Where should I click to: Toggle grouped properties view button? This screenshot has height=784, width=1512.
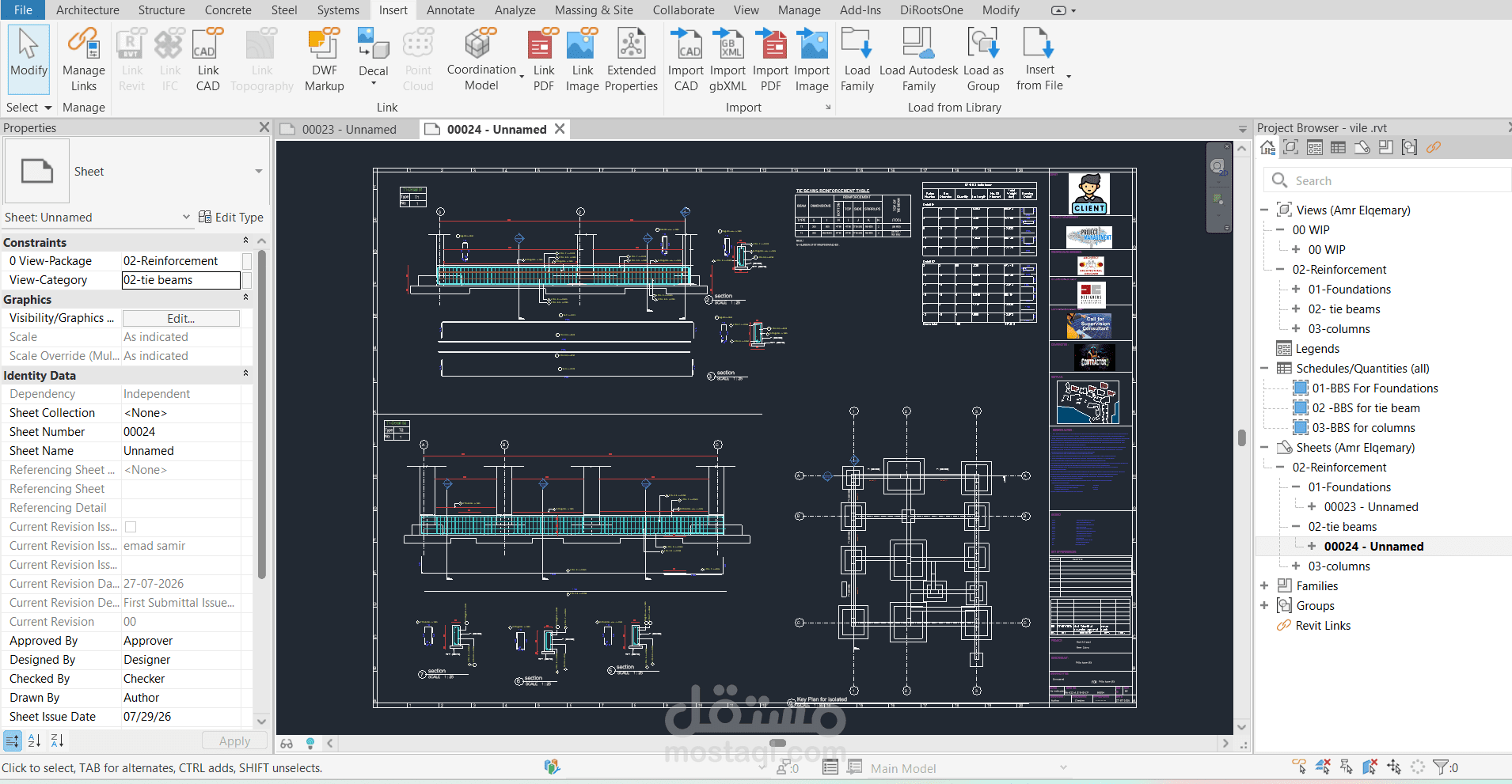click(12, 740)
